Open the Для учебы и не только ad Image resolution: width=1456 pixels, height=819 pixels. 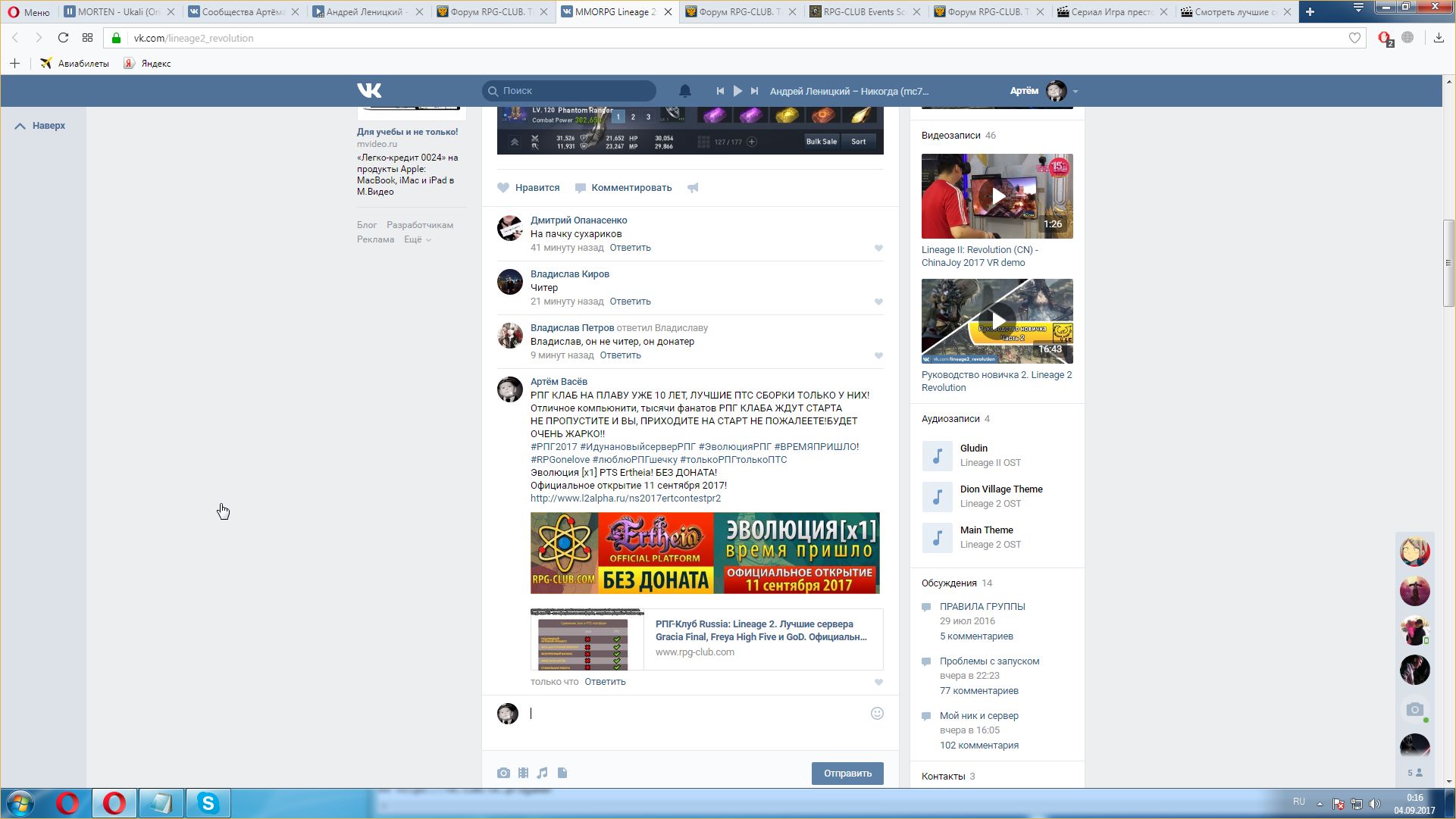pyautogui.click(x=407, y=132)
